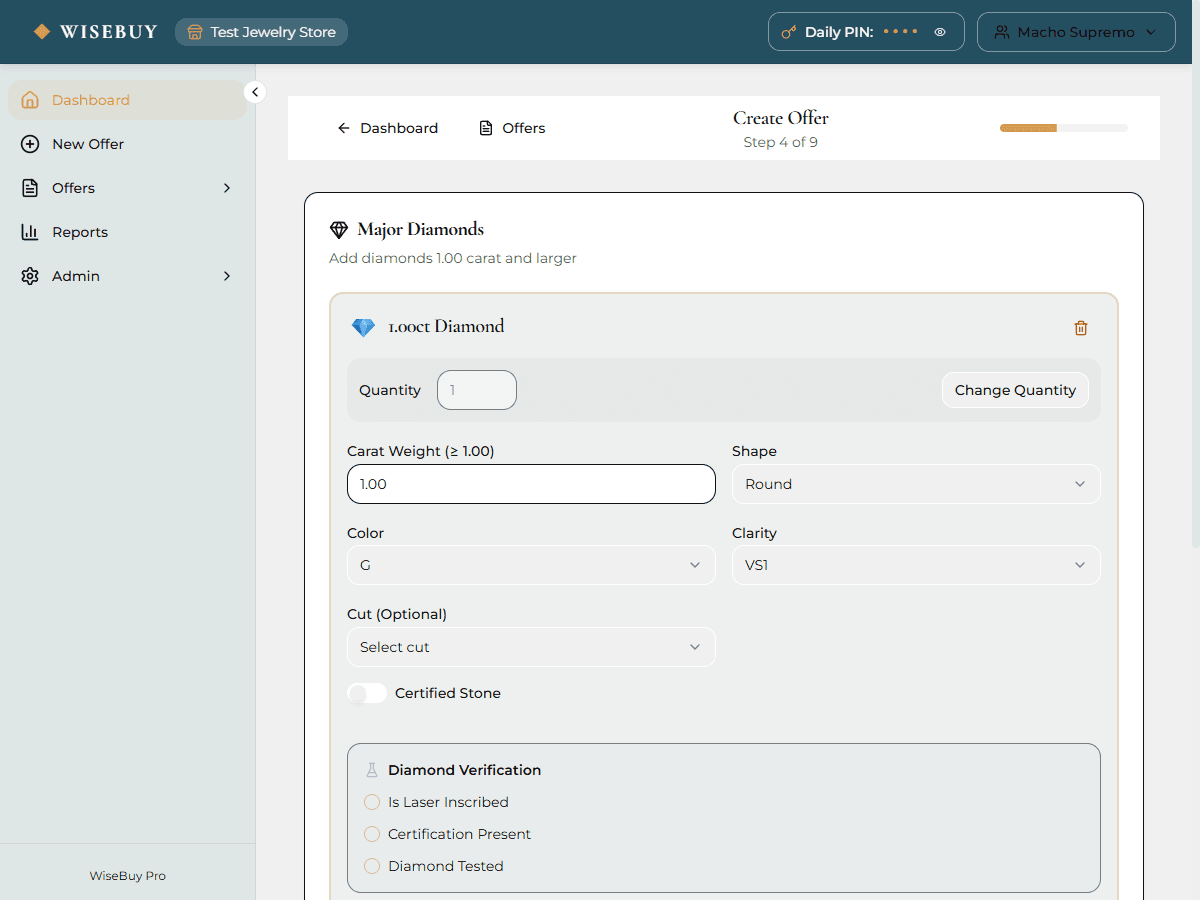This screenshot has width=1200, height=900.
Task: Click the Test Jewelry Store shop icon
Action: click(x=195, y=32)
